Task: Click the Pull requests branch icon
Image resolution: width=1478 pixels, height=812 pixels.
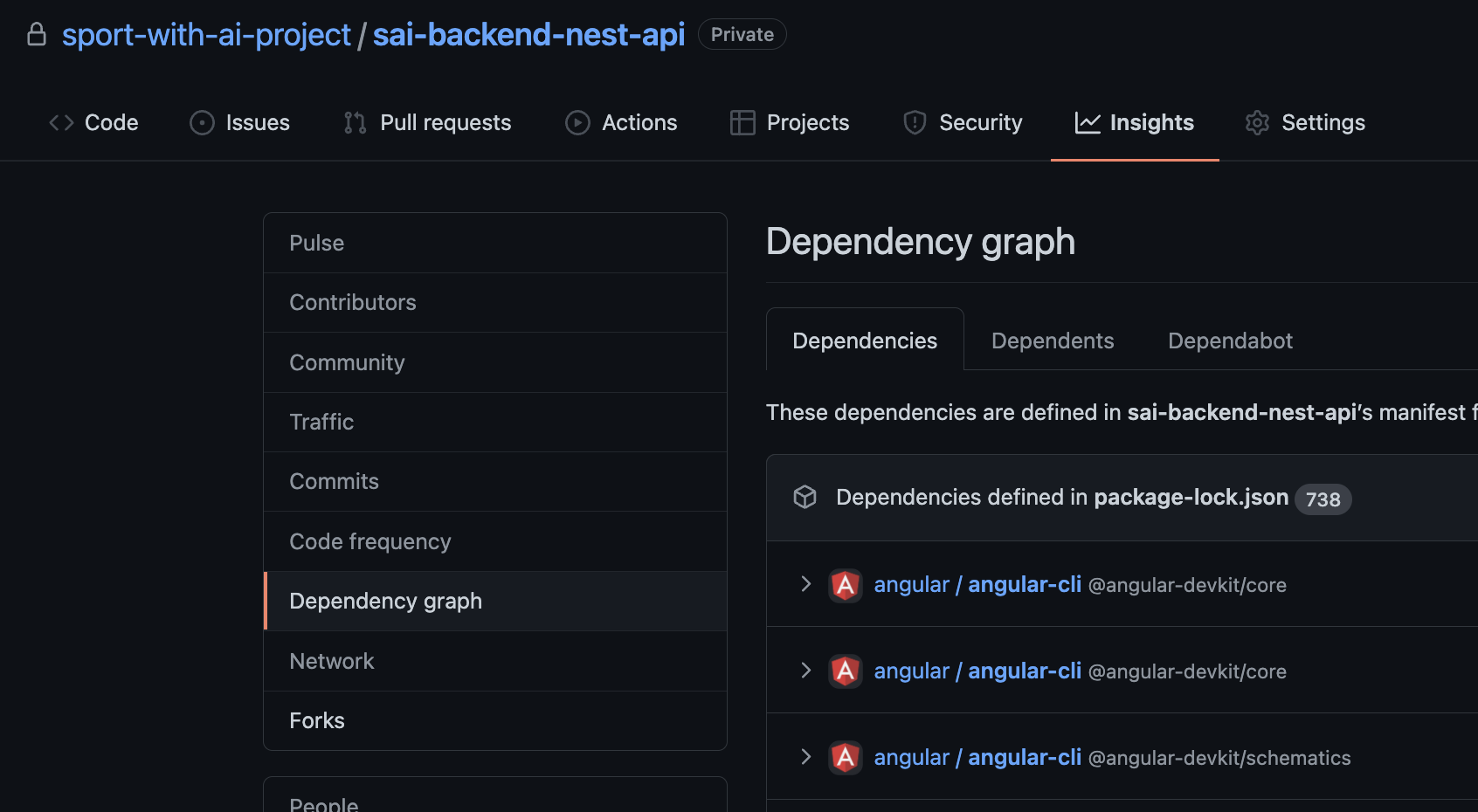Action: (355, 122)
